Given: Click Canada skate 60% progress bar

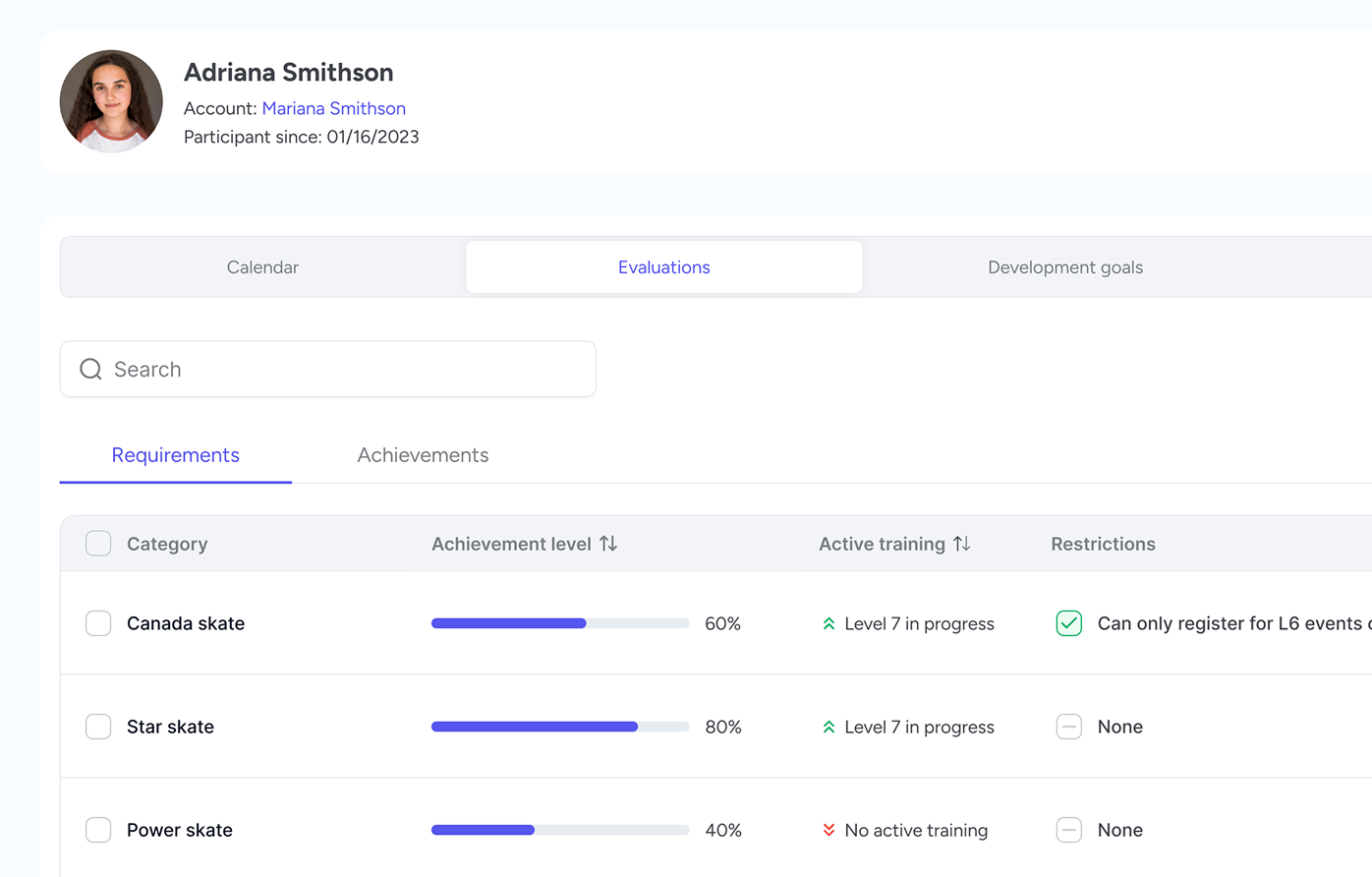Looking at the screenshot, I should 560,623.
